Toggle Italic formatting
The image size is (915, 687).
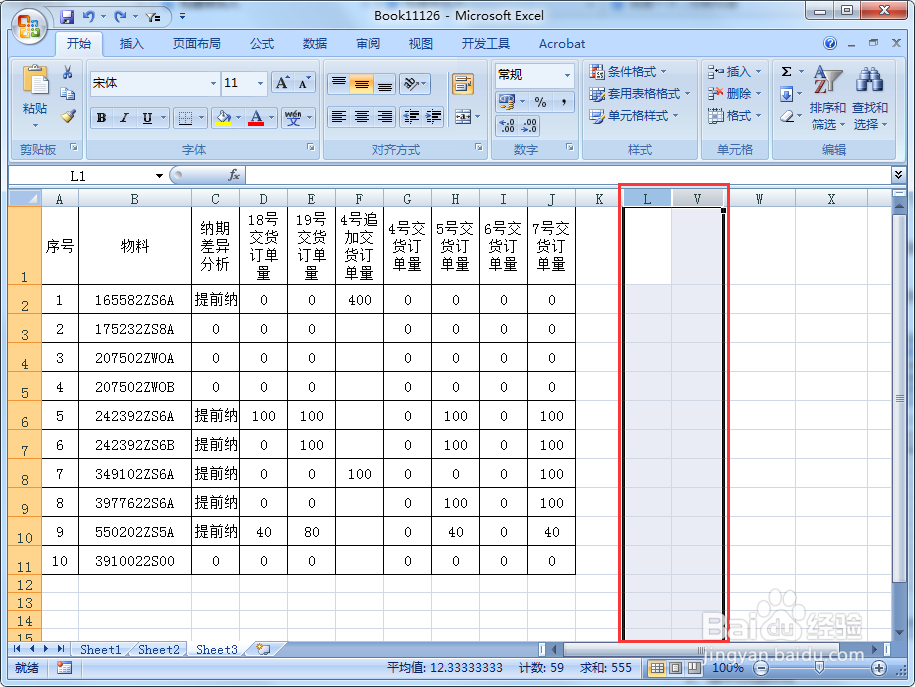click(x=124, y=118)
